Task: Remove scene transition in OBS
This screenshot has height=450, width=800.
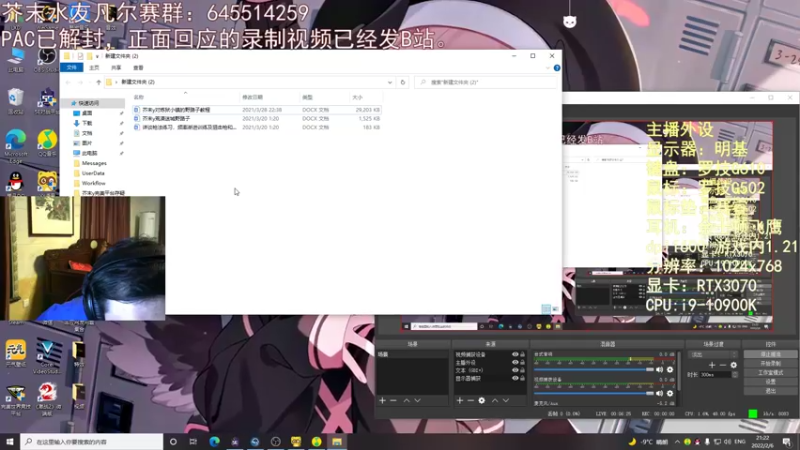Action: [723, 365]
